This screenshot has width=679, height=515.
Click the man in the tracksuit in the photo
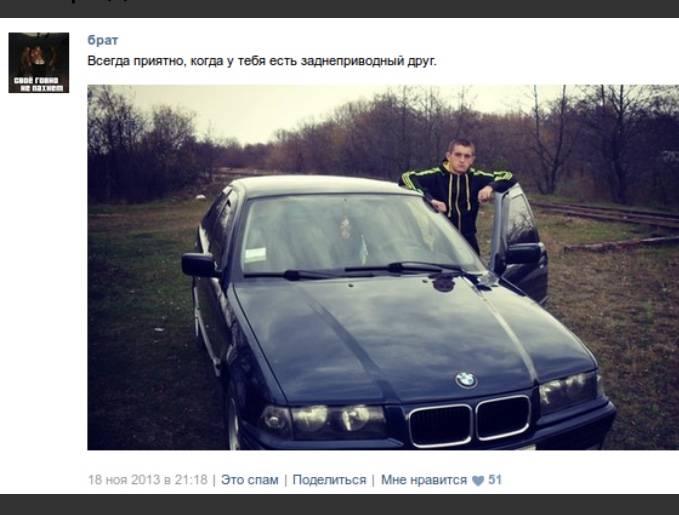pos(460,193)
